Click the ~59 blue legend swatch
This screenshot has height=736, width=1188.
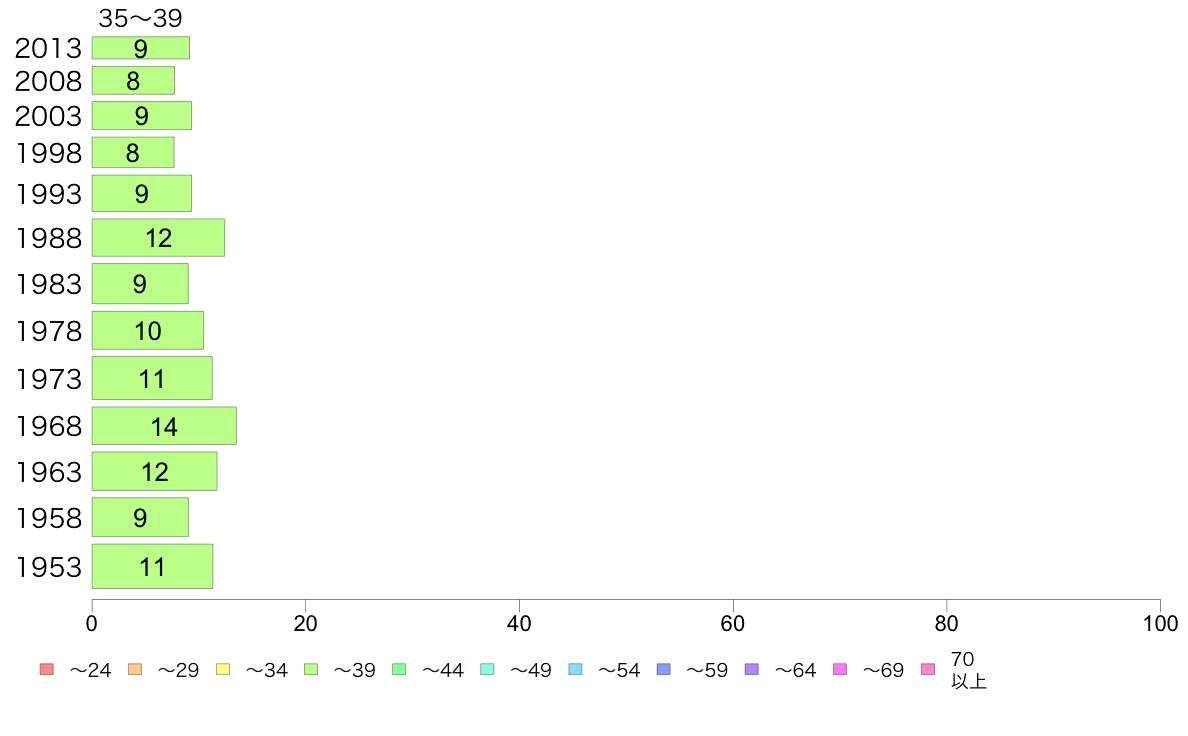pyautogui.click(x=664, y=669)
